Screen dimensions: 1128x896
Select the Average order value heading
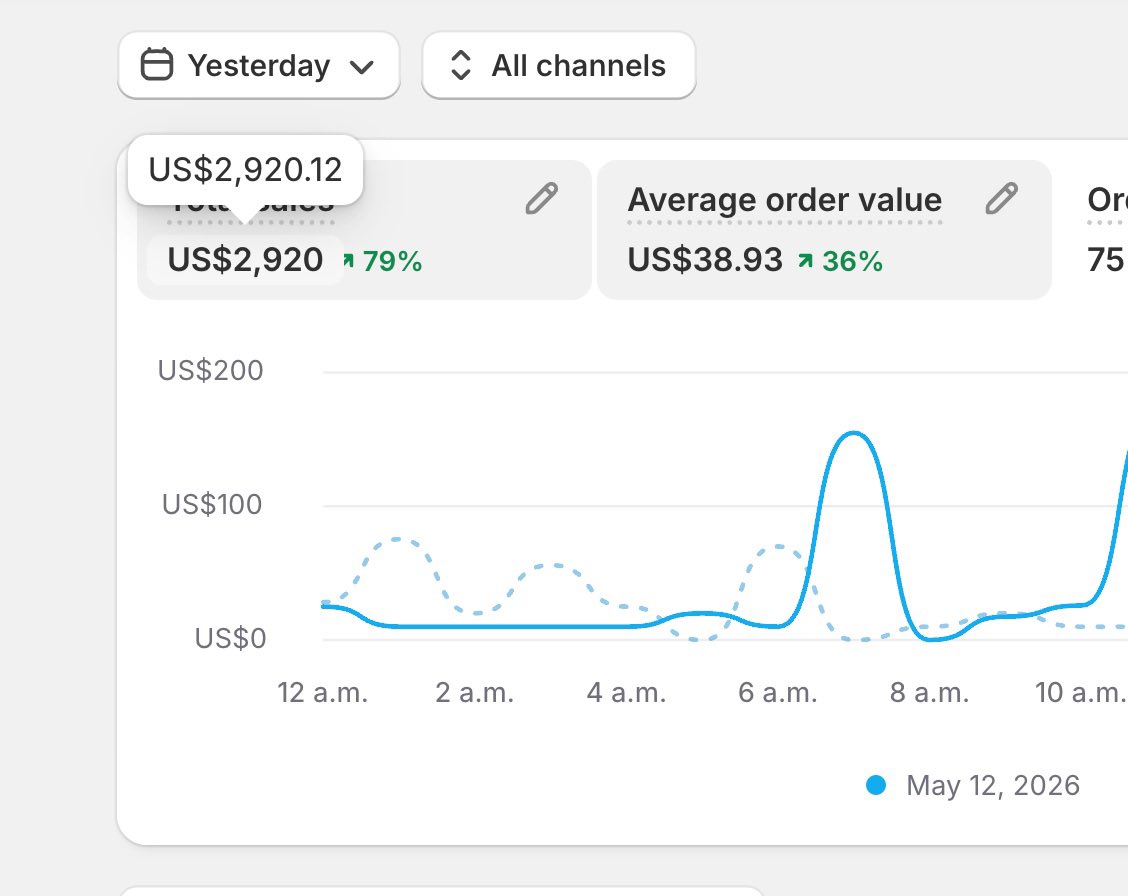pos(785,200)
